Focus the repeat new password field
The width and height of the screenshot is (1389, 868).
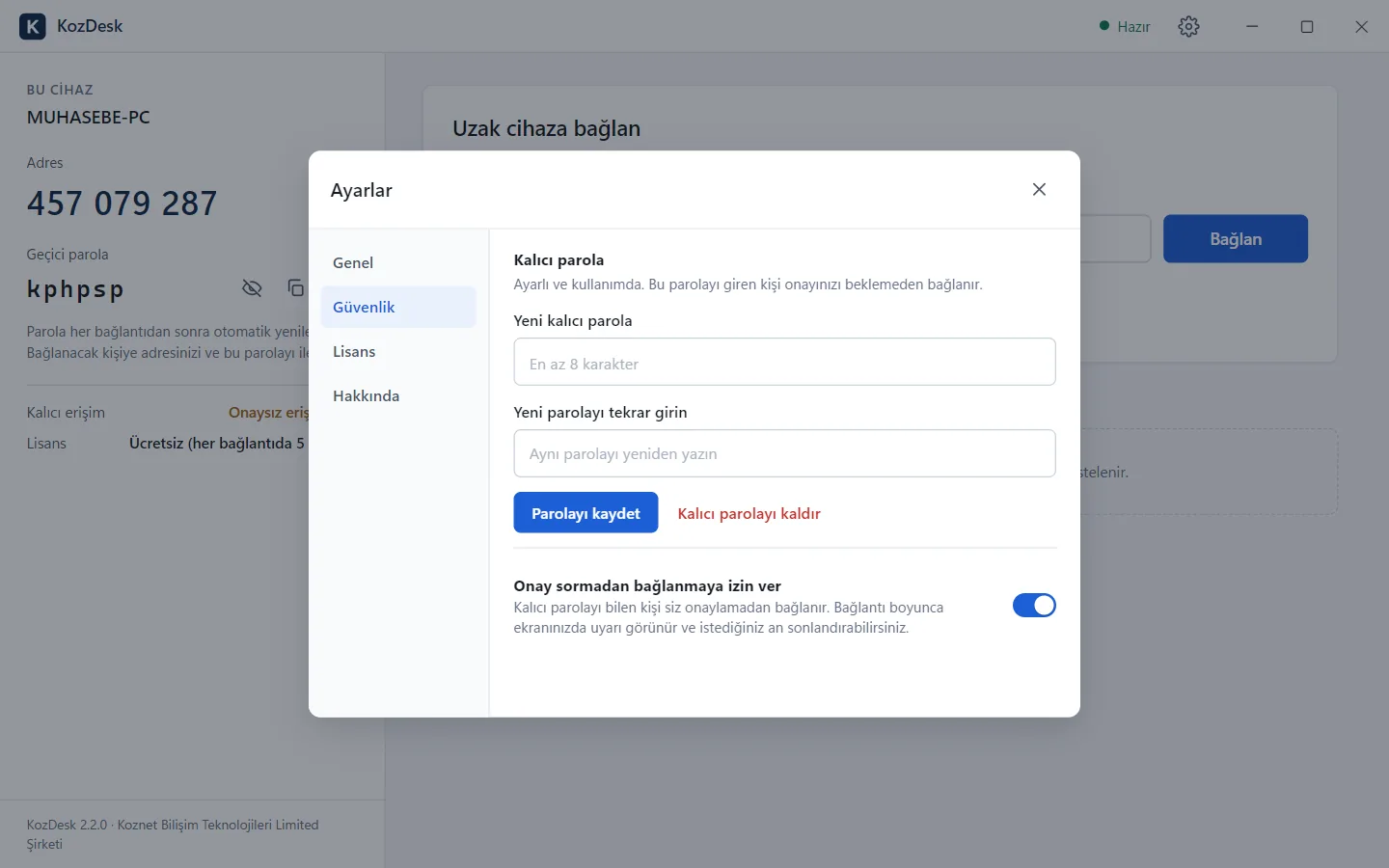tap(784, 453)
